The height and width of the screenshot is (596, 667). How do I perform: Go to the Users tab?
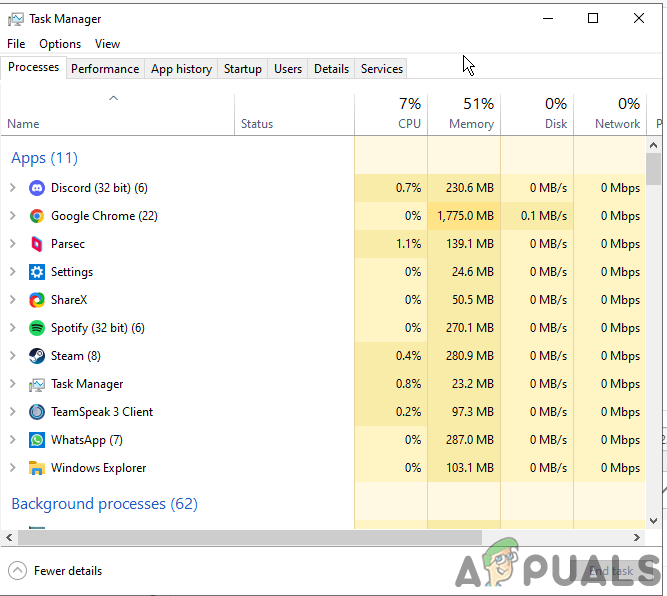(x=288, y=69)
